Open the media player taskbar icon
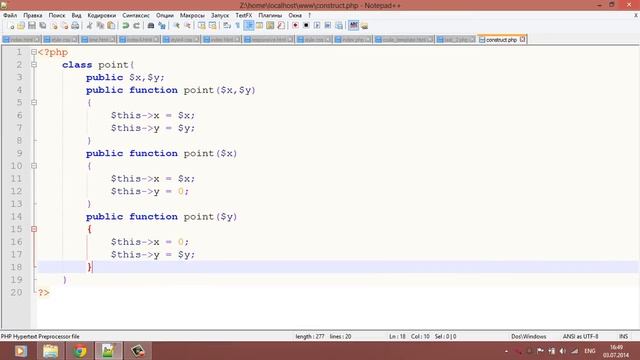This screenshot has width=640, height=360. 20,351
